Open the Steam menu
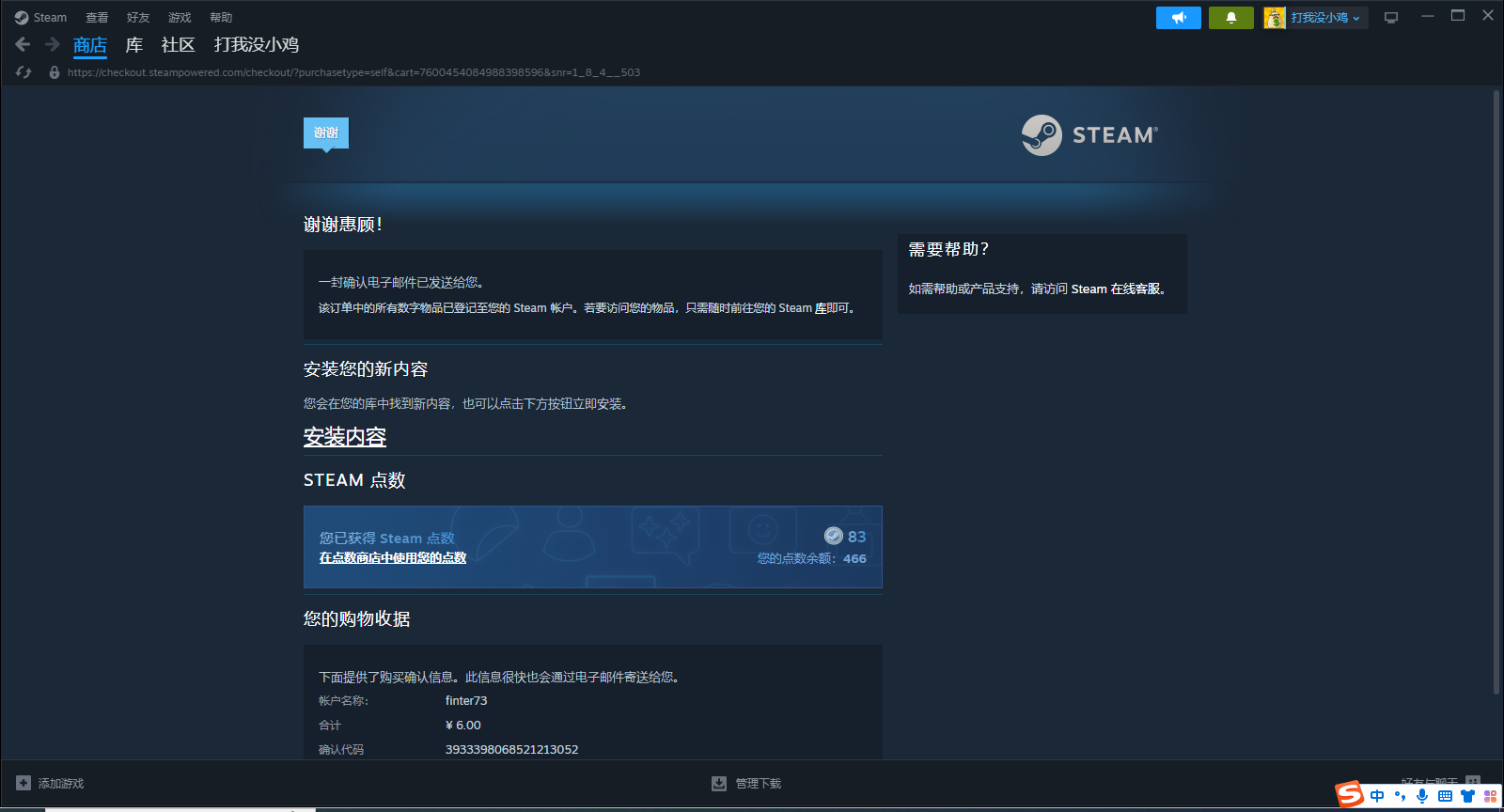The height and width of the screenshot is (812, 1504). coord(50,18)
